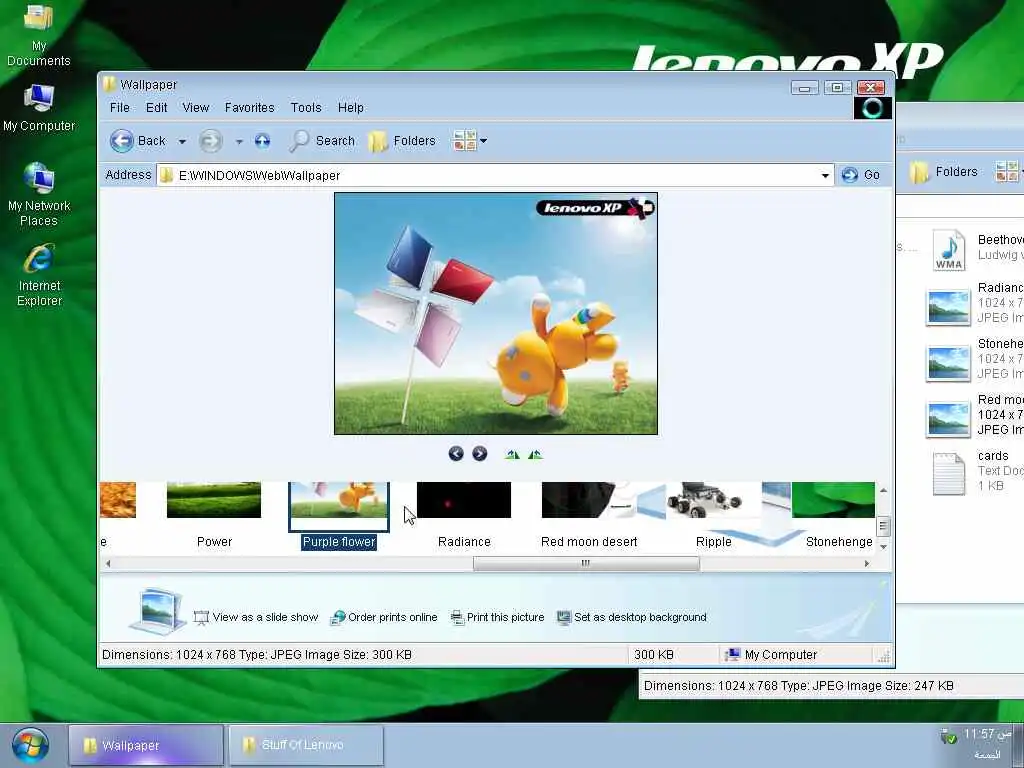Open the Search magnifier in toolbar
This screenshot has height=768, width=1024.
click(x=299, y=141)
